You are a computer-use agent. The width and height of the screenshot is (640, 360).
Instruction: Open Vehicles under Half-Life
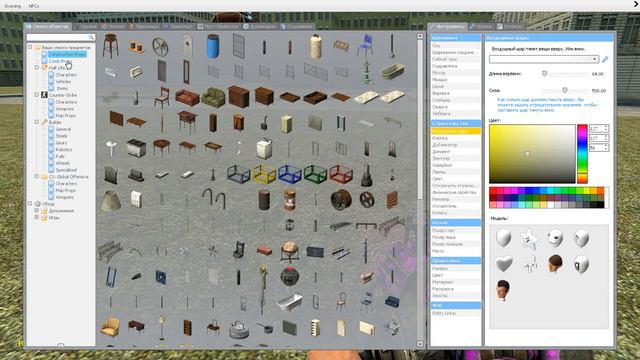[x=63, y=81]
